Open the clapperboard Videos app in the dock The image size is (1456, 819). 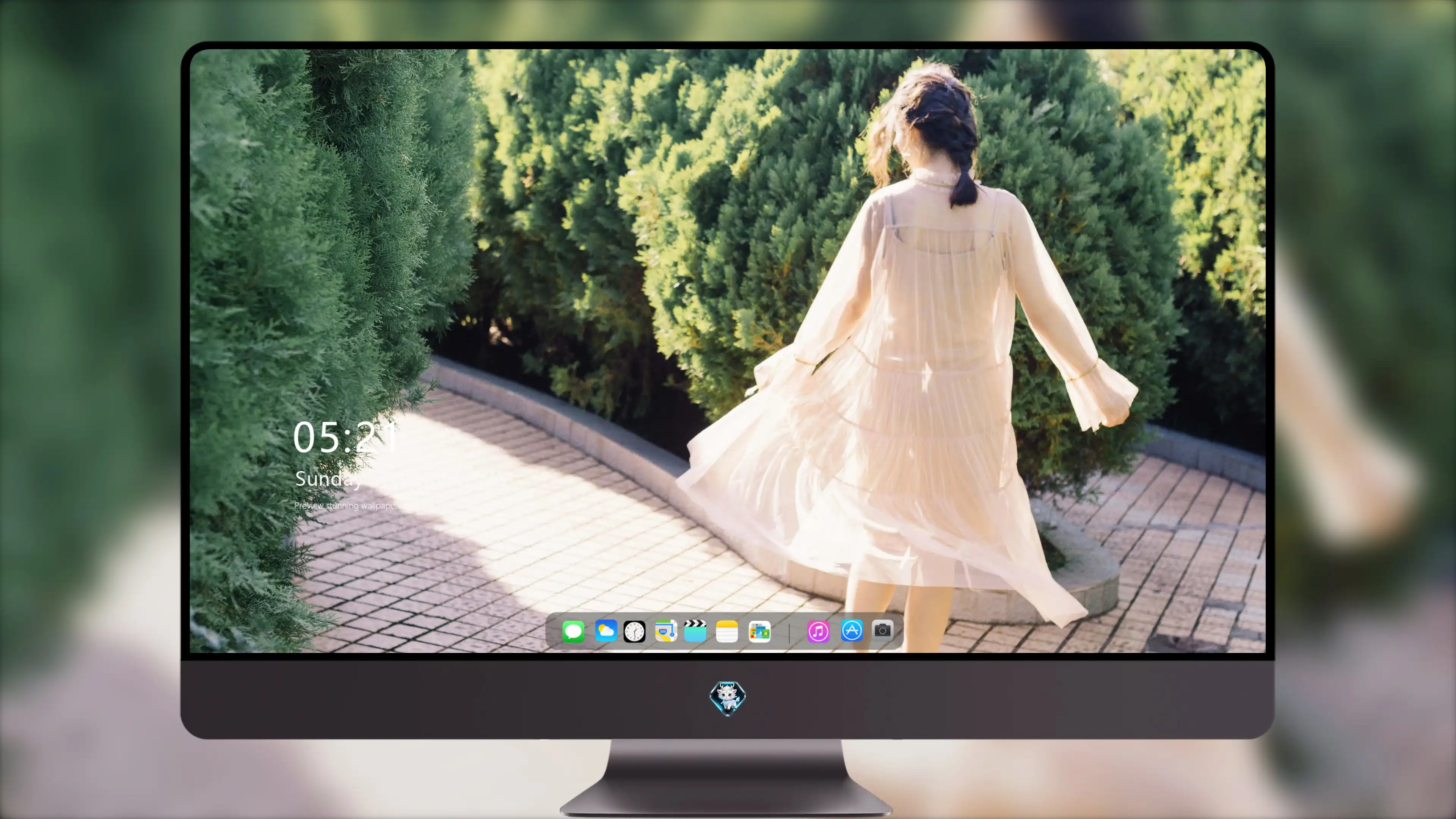[695, 631]
